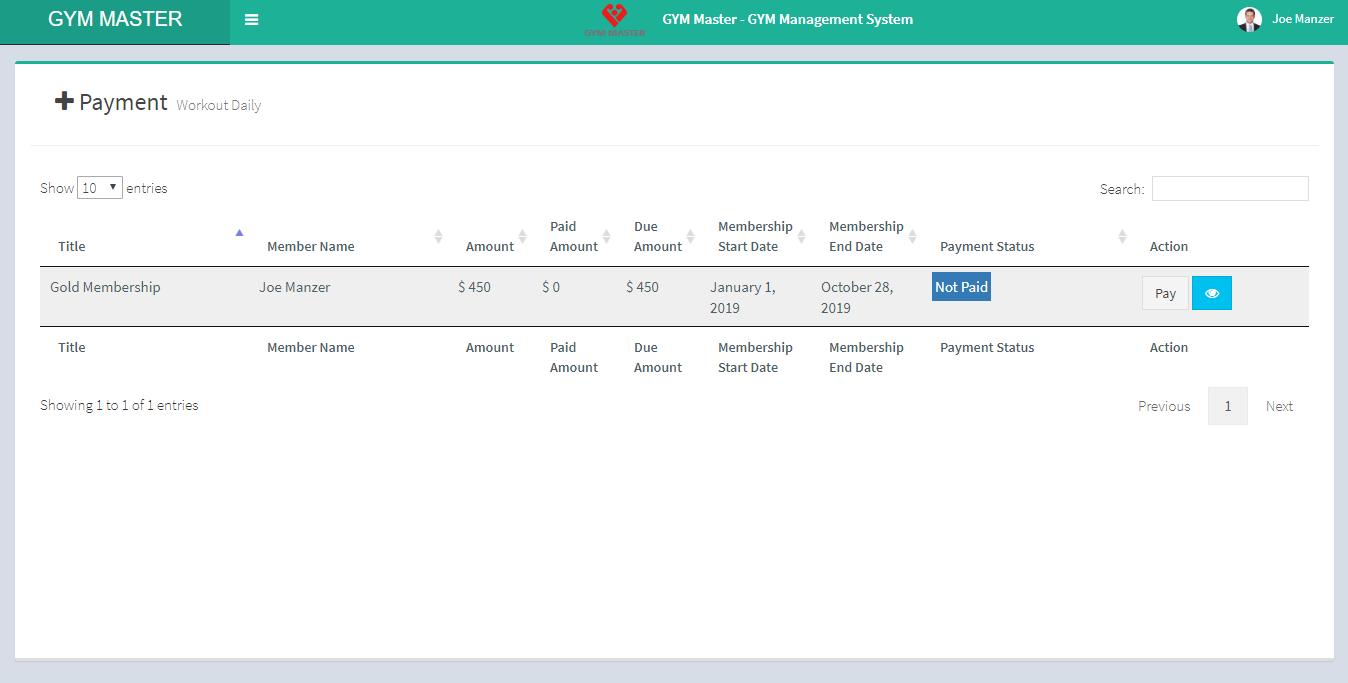The height and width of the screenshot is (683, 1348).
Task: Click the GYM MASTER brand title
Action: [x=115, y=20]
